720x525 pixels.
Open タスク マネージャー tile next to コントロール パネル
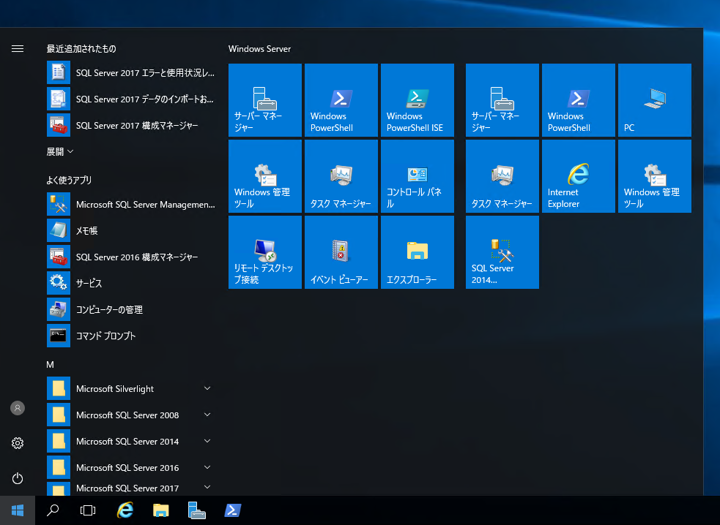[341, 176]
